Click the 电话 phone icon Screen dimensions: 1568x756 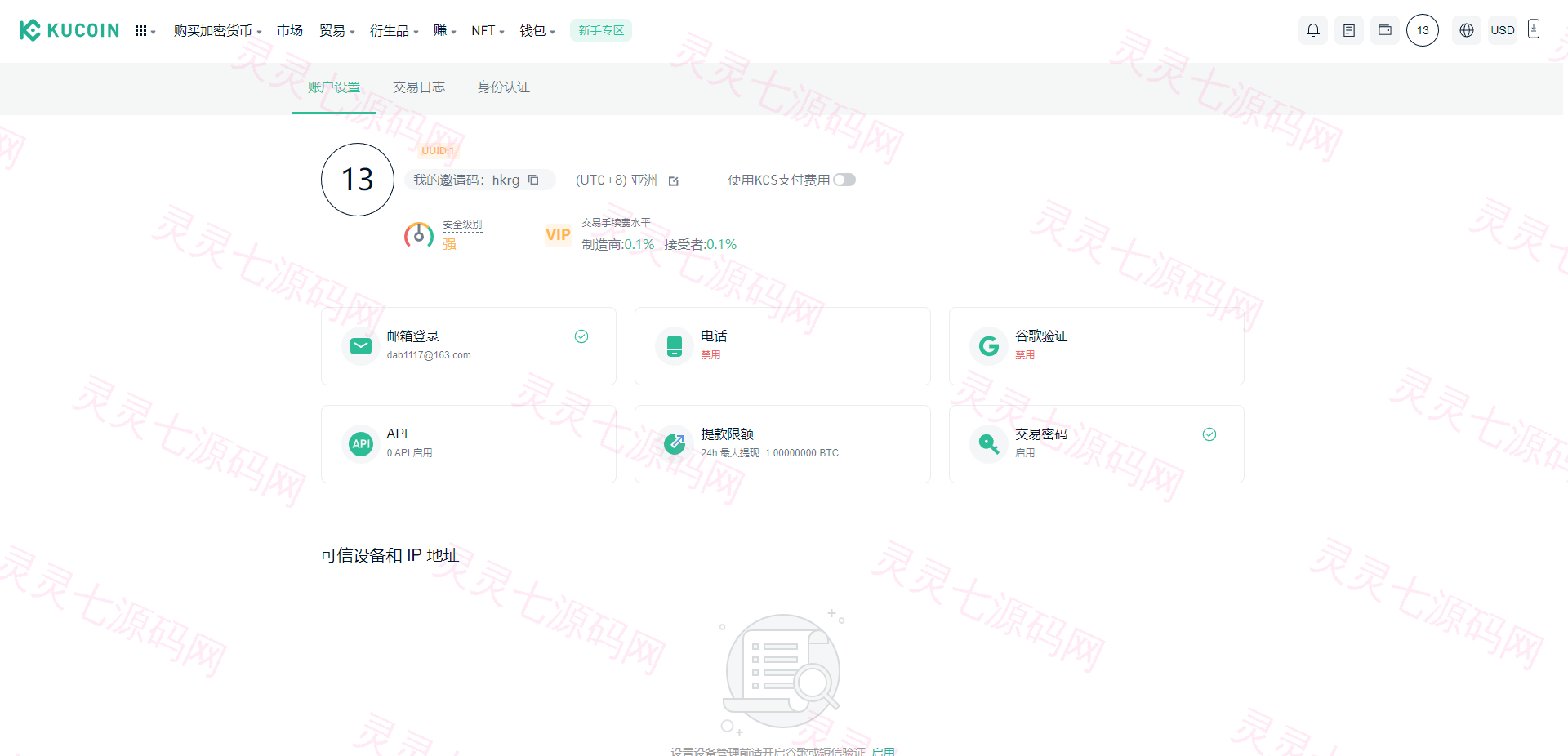[x=675, y=346]
